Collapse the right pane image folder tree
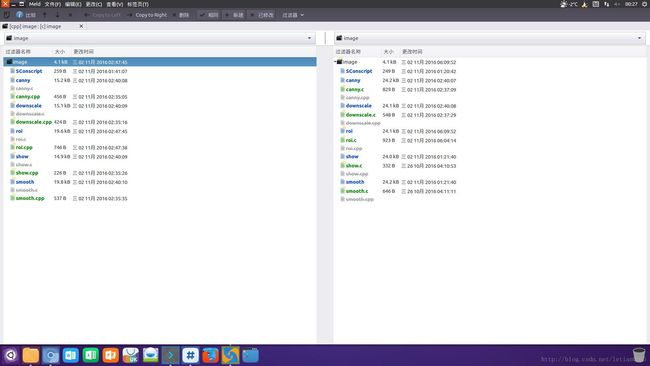This screenshot has width=650, height=366. pyautogui.click(x=335, y=62)
